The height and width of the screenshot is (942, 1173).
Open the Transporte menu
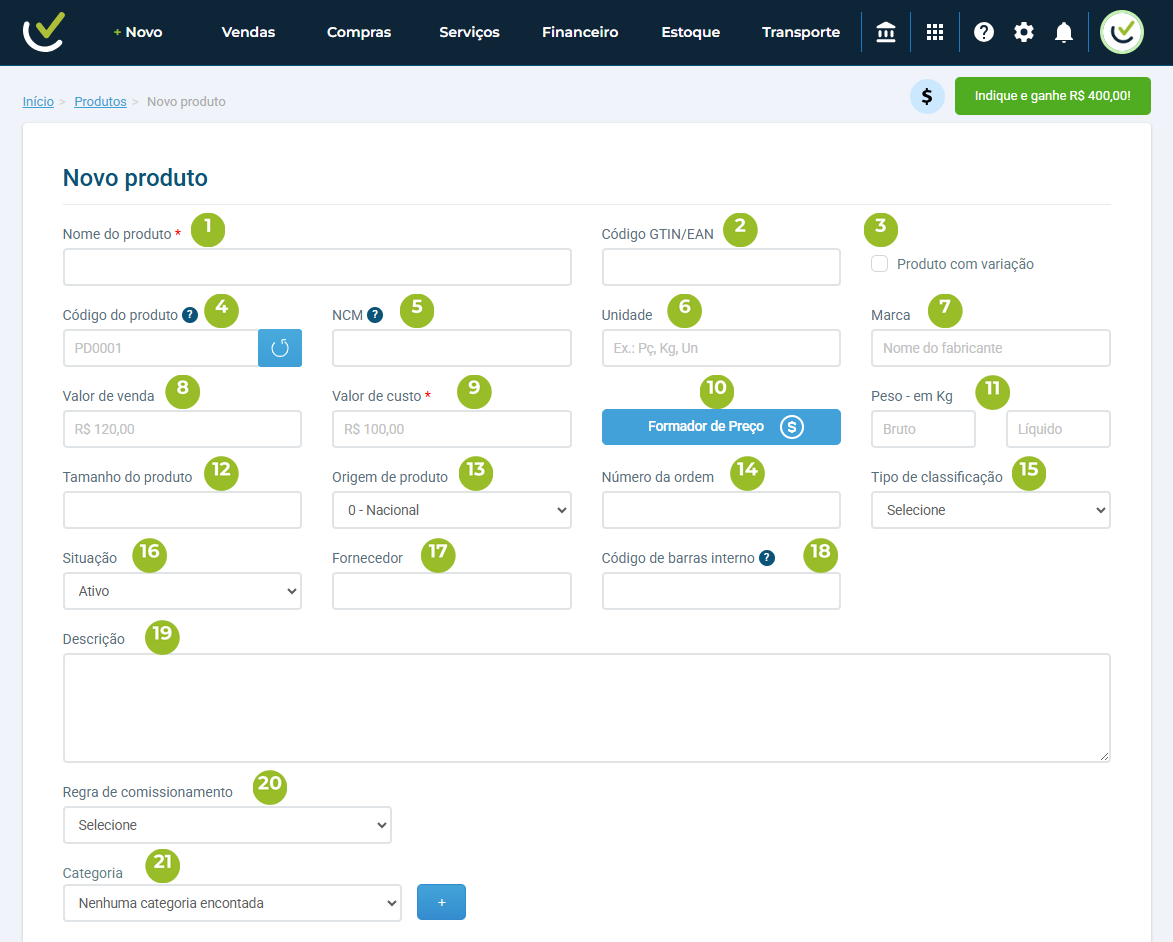[801, 32]
